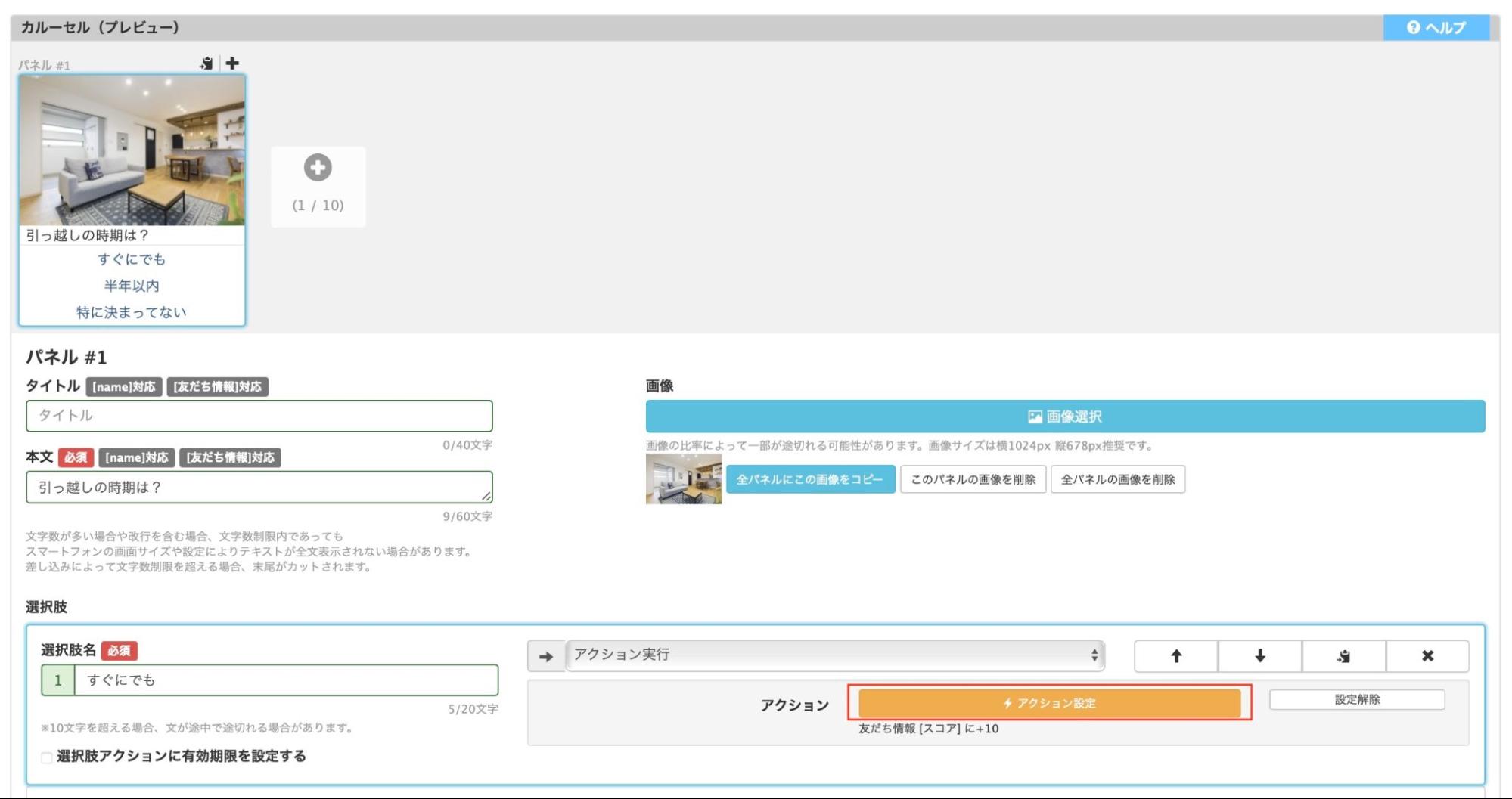Move the choice up with up arrow
Viewport: 1512px width, 799px height.
[x=1175, y=656]
